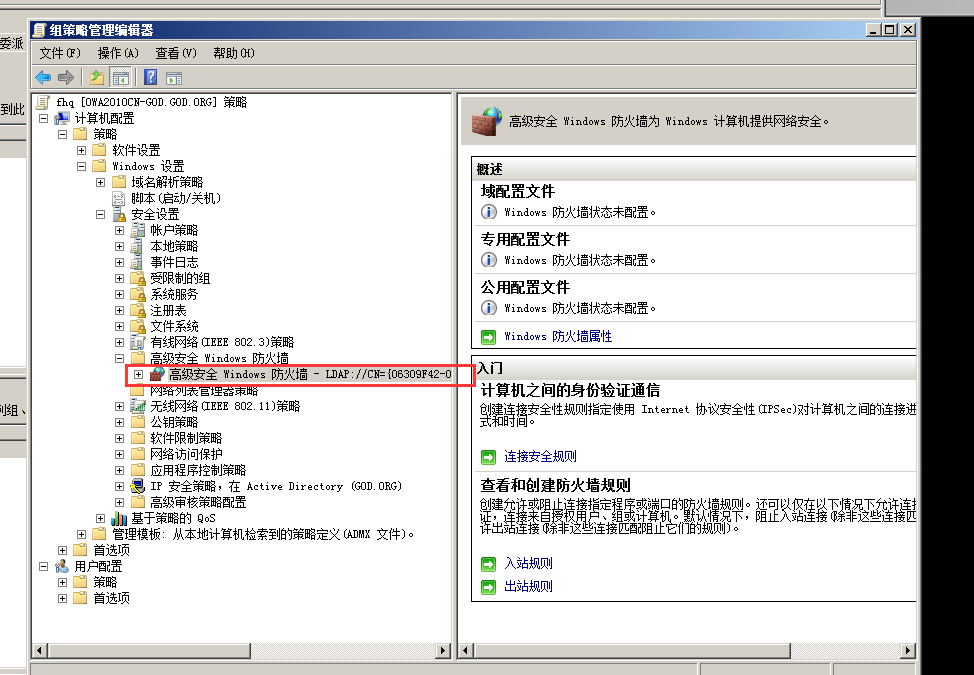Click the 无线网络(IEEE 802.11)策略 icon

(138, 406)
